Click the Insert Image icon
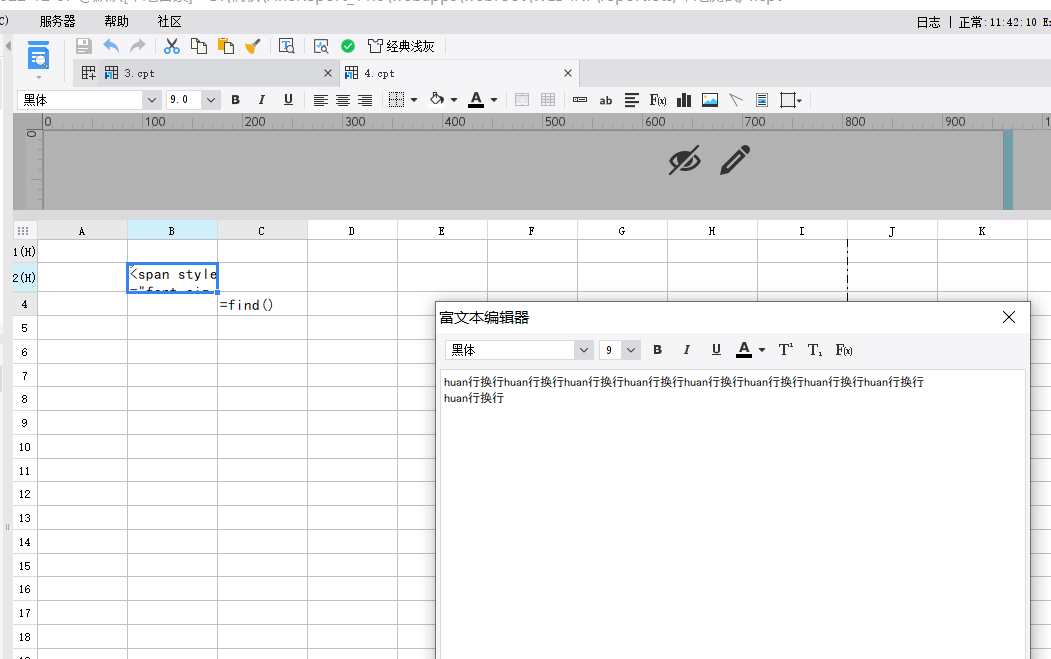This screenshot has width=1051, height=659. click(710, 100)
